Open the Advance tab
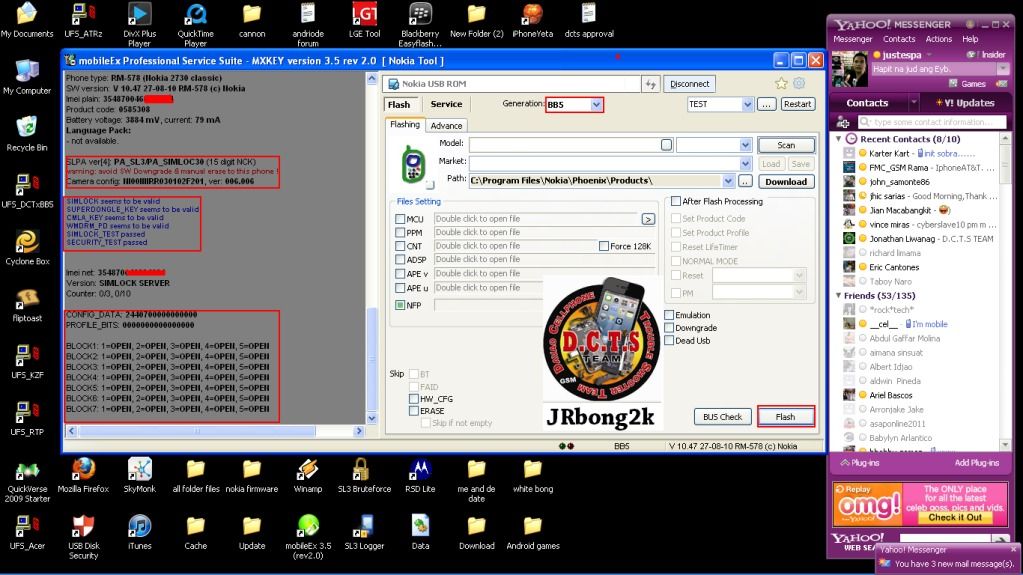Viewport: 1023px width, 575px height. pyautogui.click(x=446, y=125)
